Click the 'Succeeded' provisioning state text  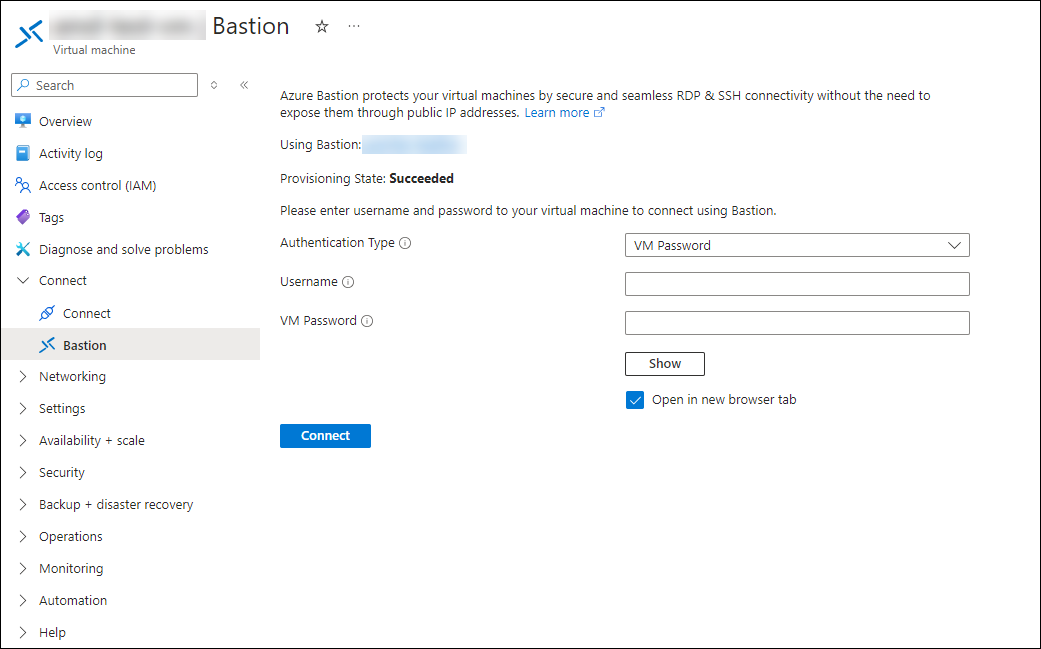422,179
